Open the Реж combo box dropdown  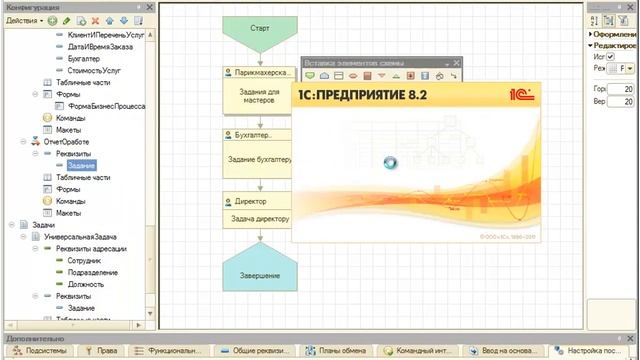click(x=631, y=68)
